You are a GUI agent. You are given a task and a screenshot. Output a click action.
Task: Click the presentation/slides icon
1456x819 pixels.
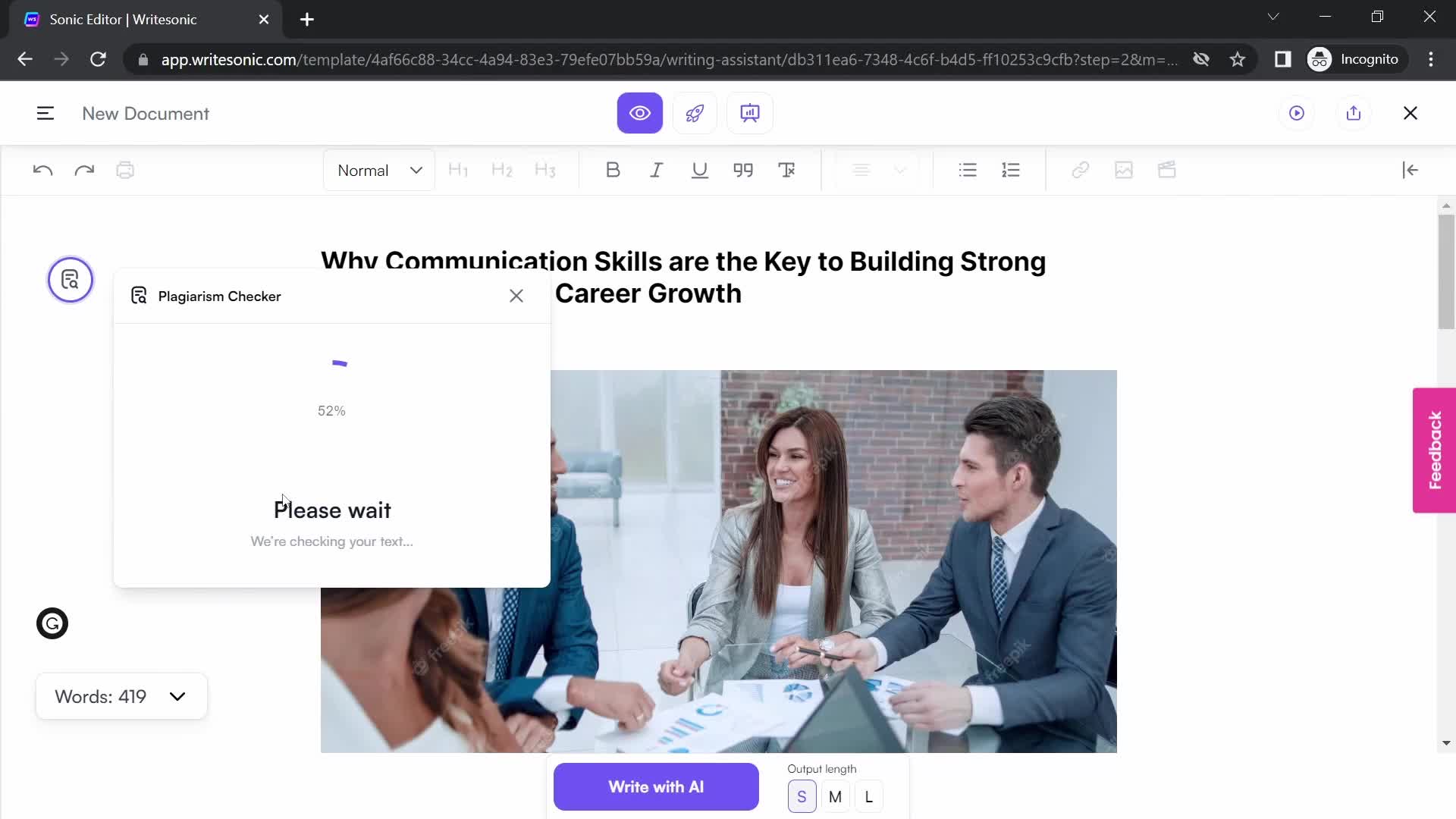[751, 113]
